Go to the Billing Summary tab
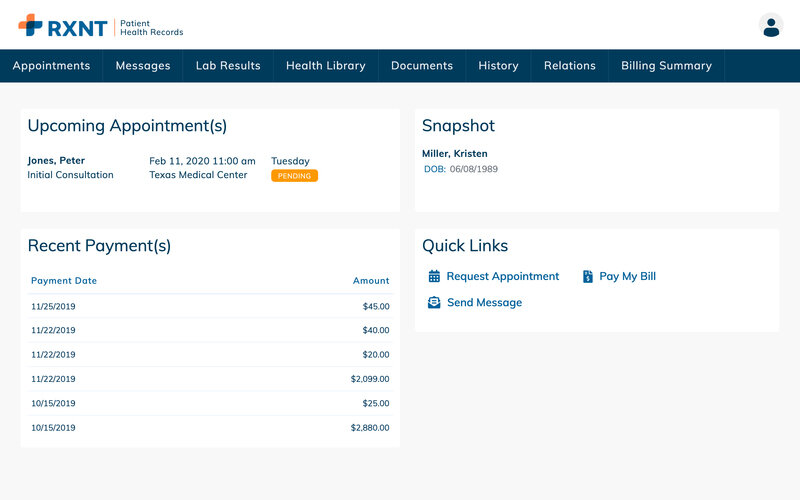Screen dimensions: 800x500 click(666, 66)
